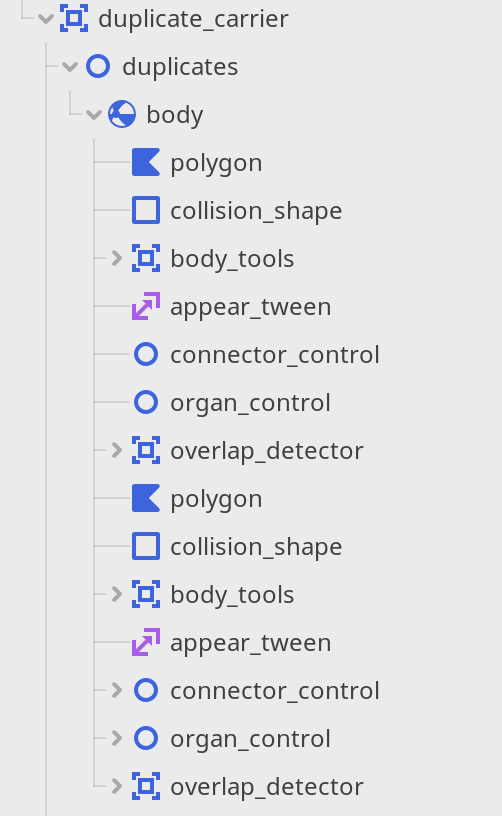Select the duplicates node label
The image size is (502, 816).
[180, 68]
